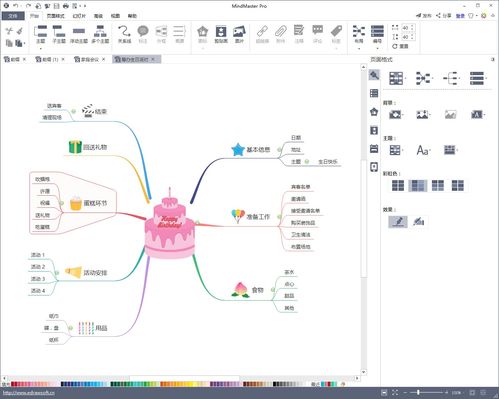Enable the hand-drawn sketch effect option
The height and width of the screenshot is (399, 499).
click(398, 221)
